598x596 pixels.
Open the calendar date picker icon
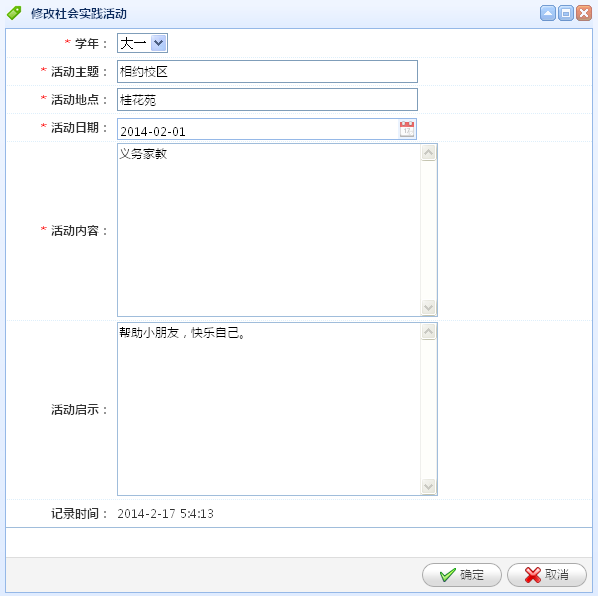point(407,129)
